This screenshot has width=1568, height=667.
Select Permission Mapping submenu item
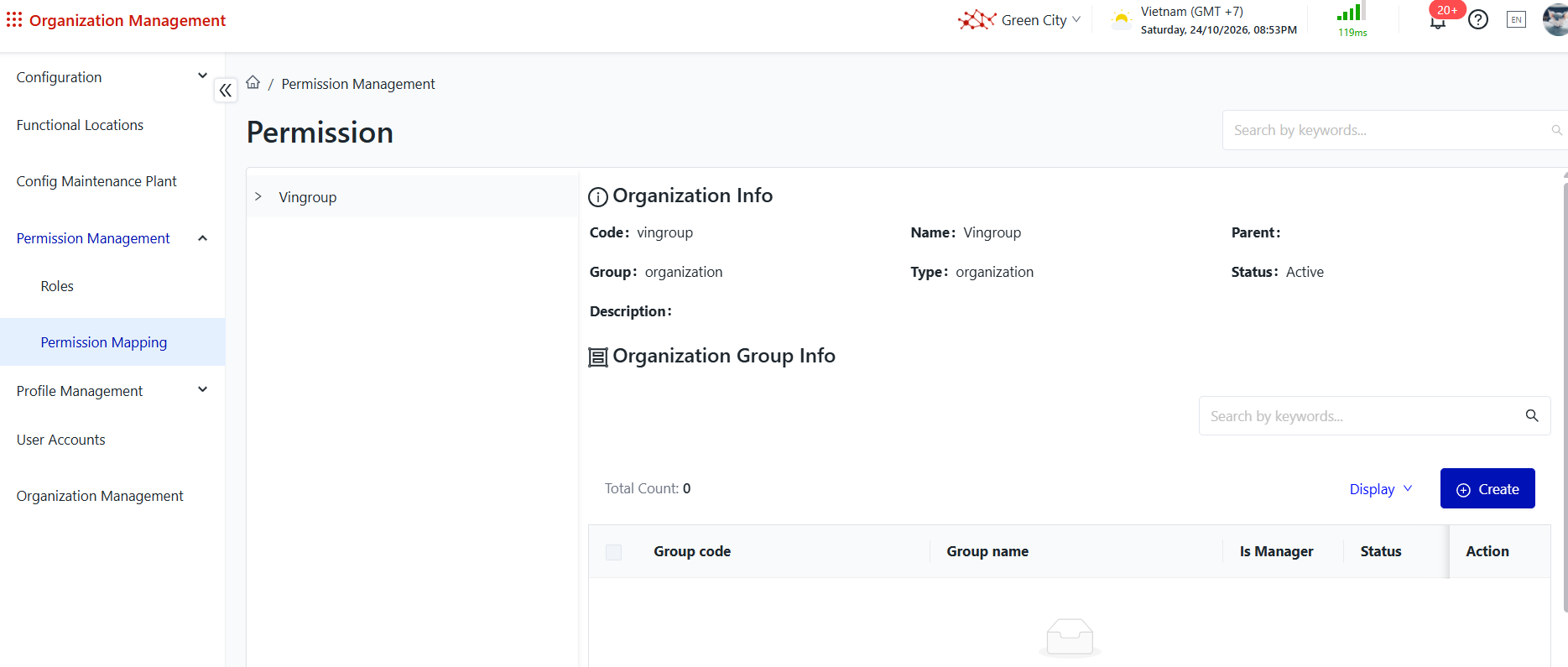click(112, 342)
